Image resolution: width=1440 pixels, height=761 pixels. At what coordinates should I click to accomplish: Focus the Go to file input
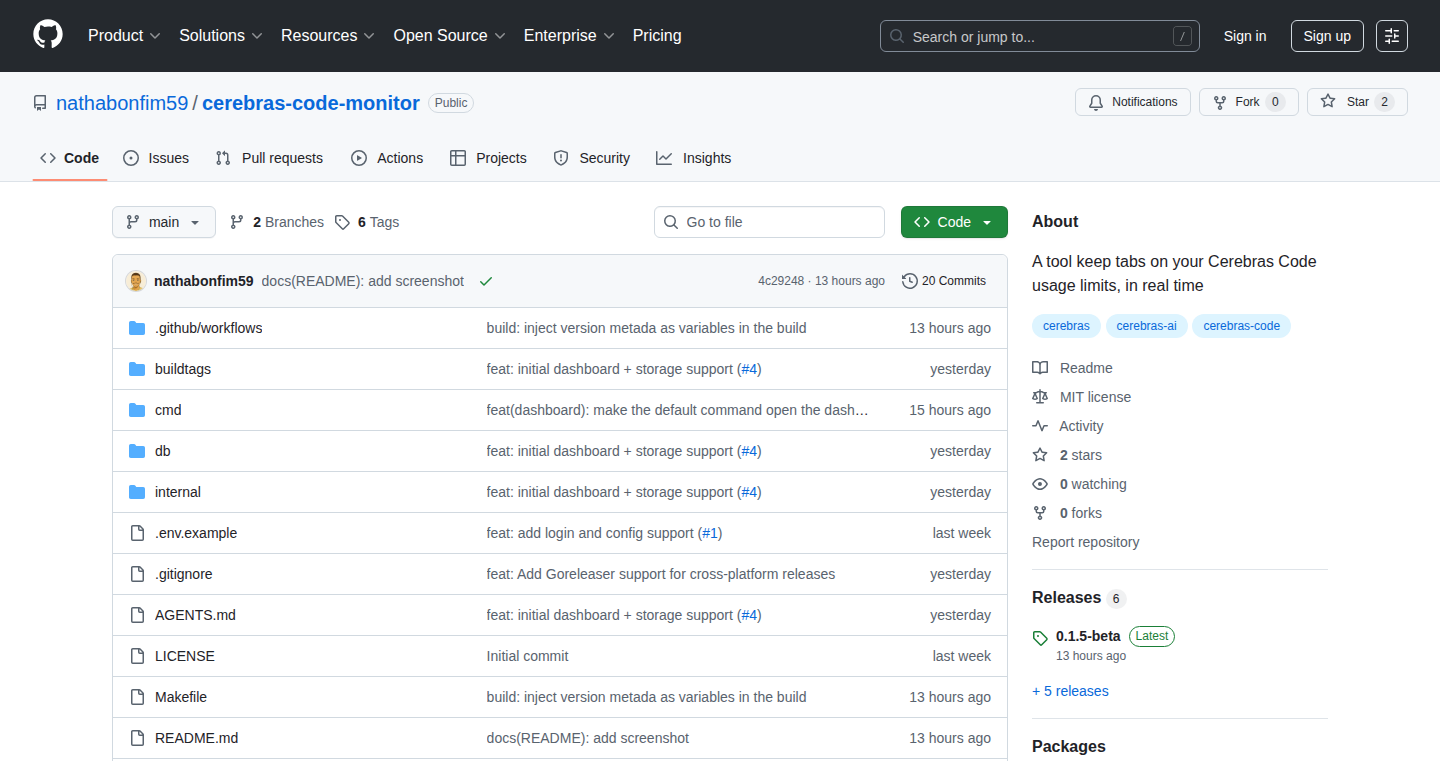[x=769, y=222]
